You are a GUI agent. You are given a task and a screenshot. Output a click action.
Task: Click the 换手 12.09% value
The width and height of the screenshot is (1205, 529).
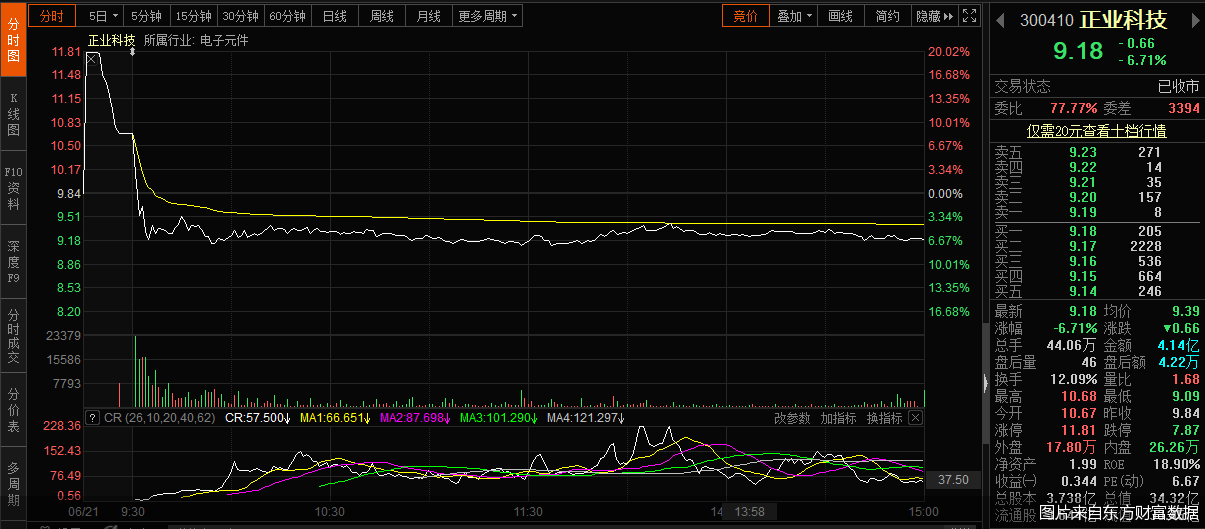(1073, 380)
